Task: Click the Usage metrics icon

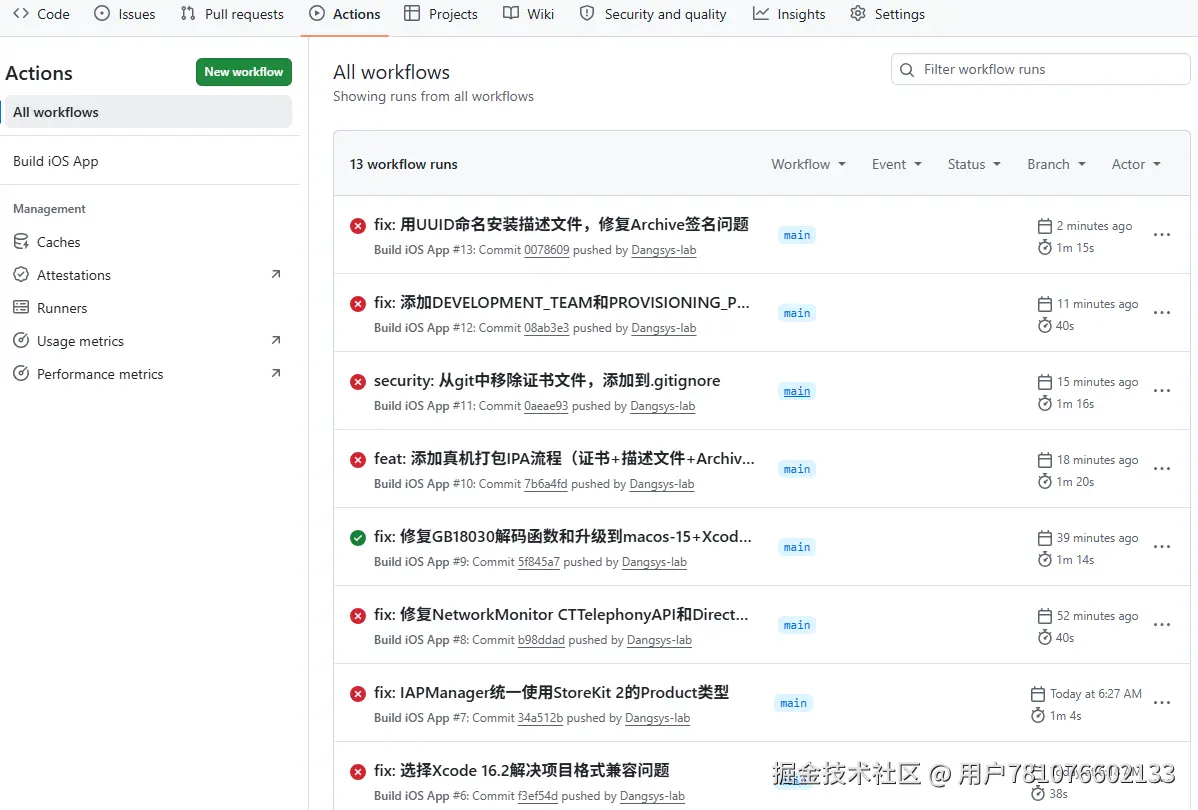Action: tap(21, 340)
